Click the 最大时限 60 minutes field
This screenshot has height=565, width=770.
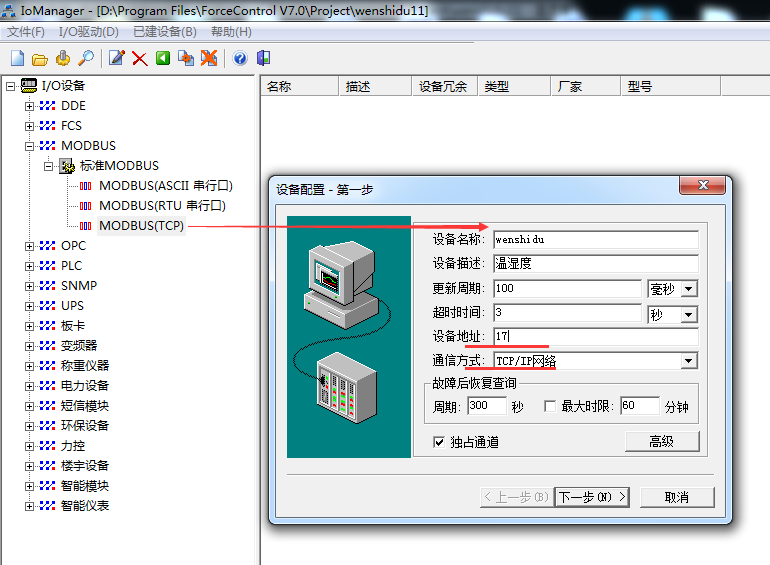[639, 406]
